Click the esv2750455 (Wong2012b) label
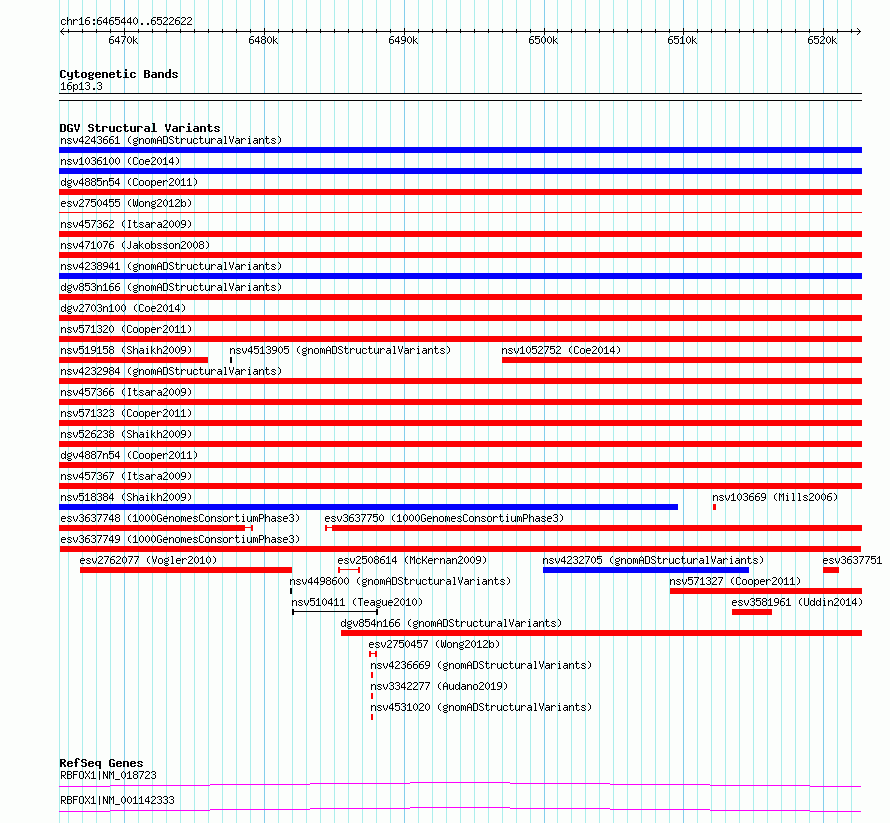The width and height of the screenshot is (890, 823). (x=126, y=203)
